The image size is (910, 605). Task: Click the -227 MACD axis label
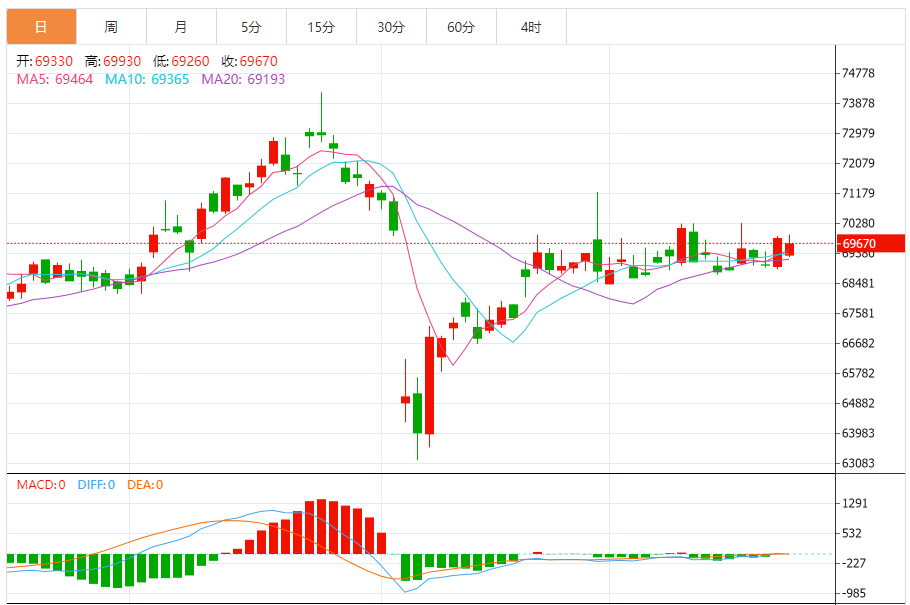click(854, 563)
